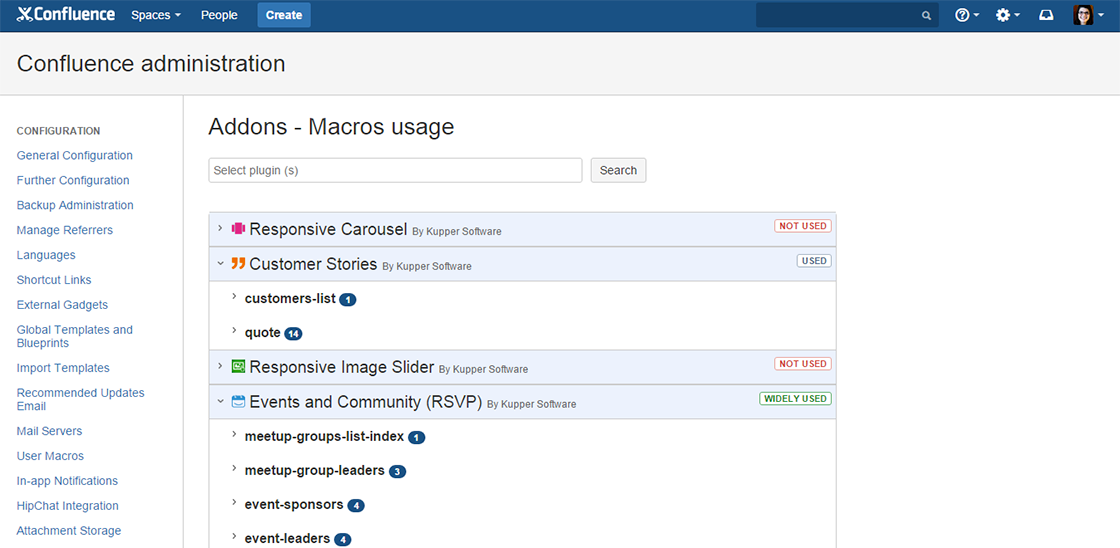Click the Customer Stories quote icon
Viewport: 1120px width, 548px height.
tap(238, 264)
